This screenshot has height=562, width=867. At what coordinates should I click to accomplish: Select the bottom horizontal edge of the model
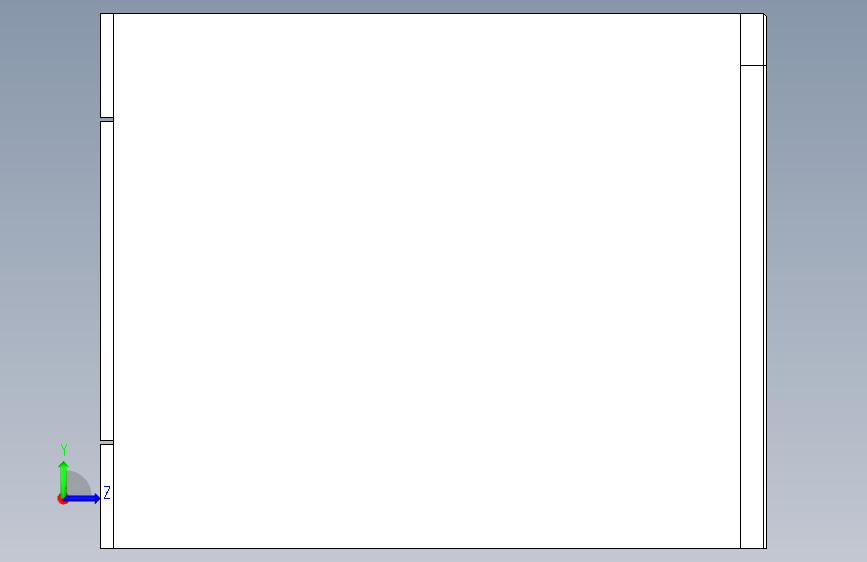[433, 549]
